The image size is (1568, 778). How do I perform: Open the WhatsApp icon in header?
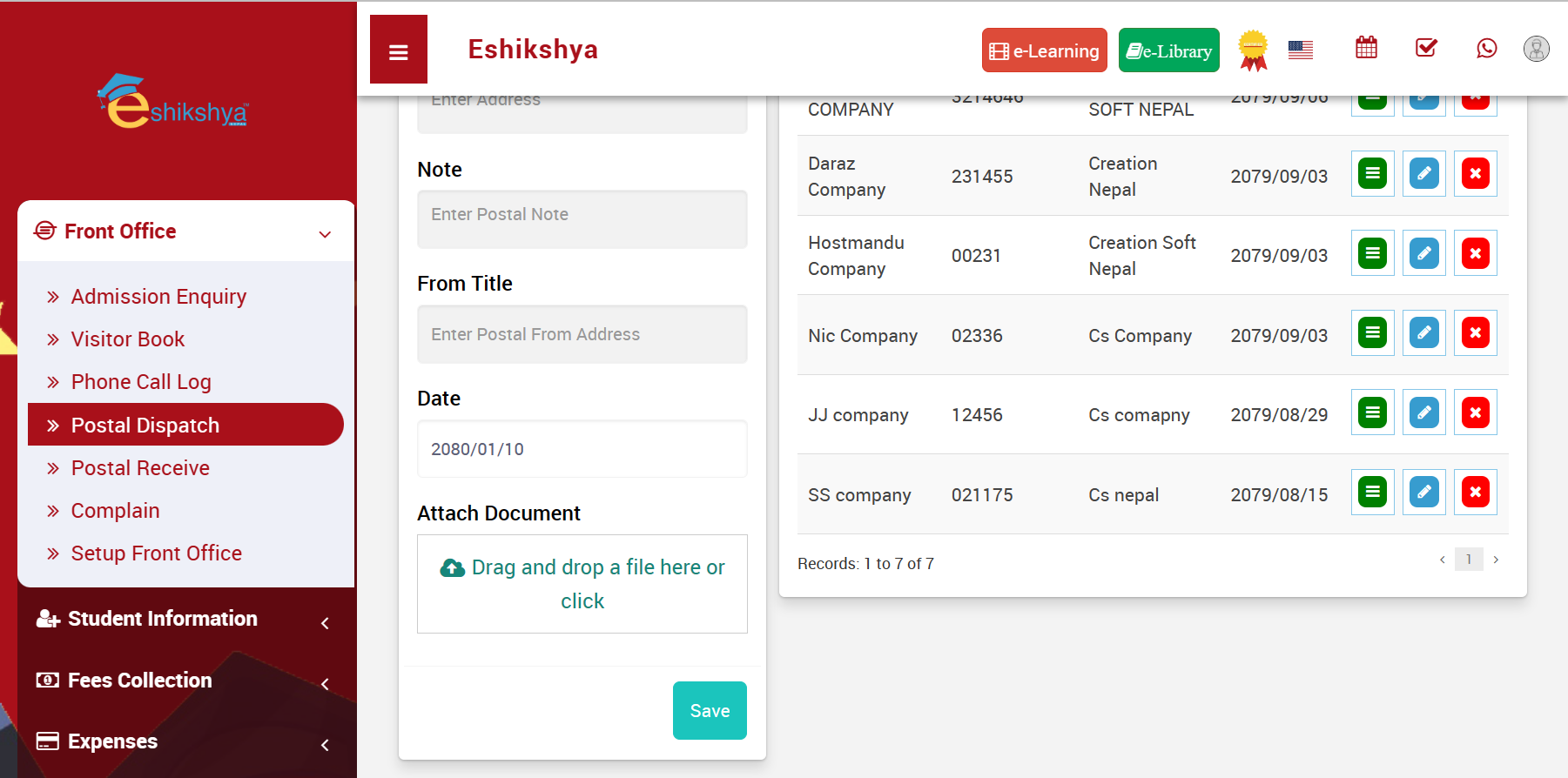tap(1486, 48)
